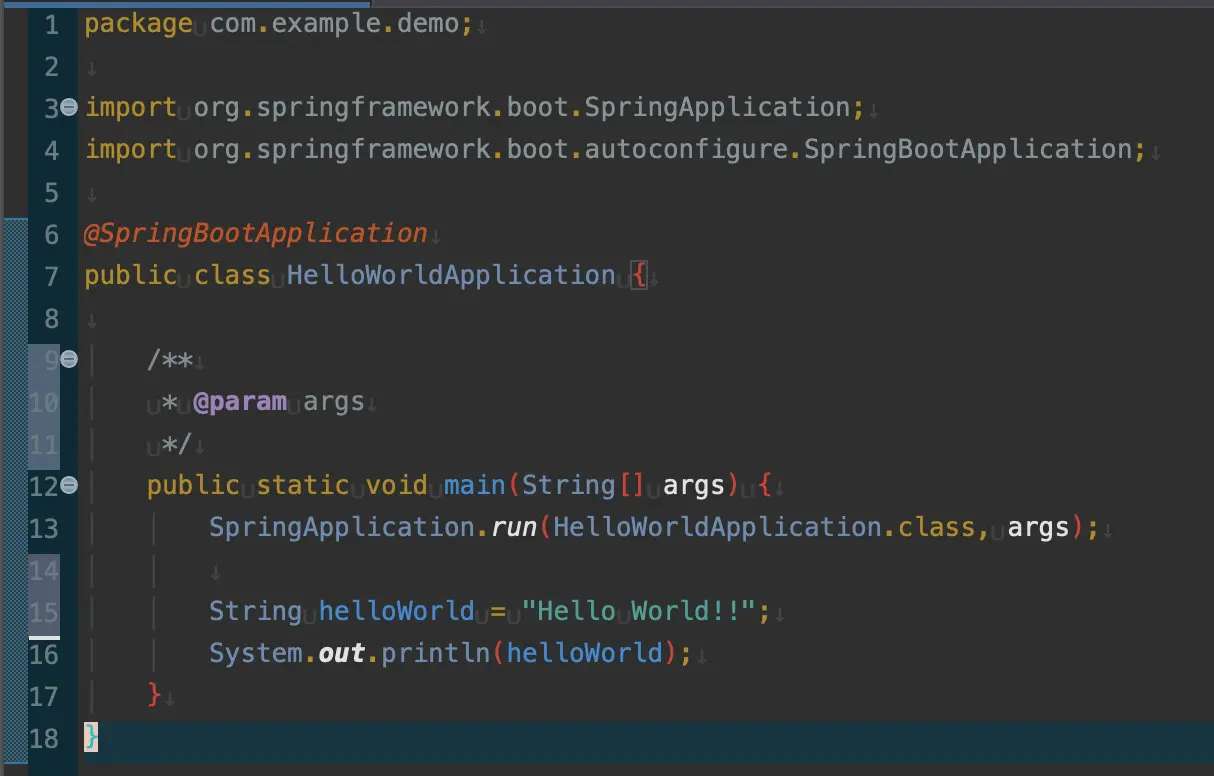This screenshot has height=776, width=1214.
Task: Click the closing brace on line 17
Action: 154,694
